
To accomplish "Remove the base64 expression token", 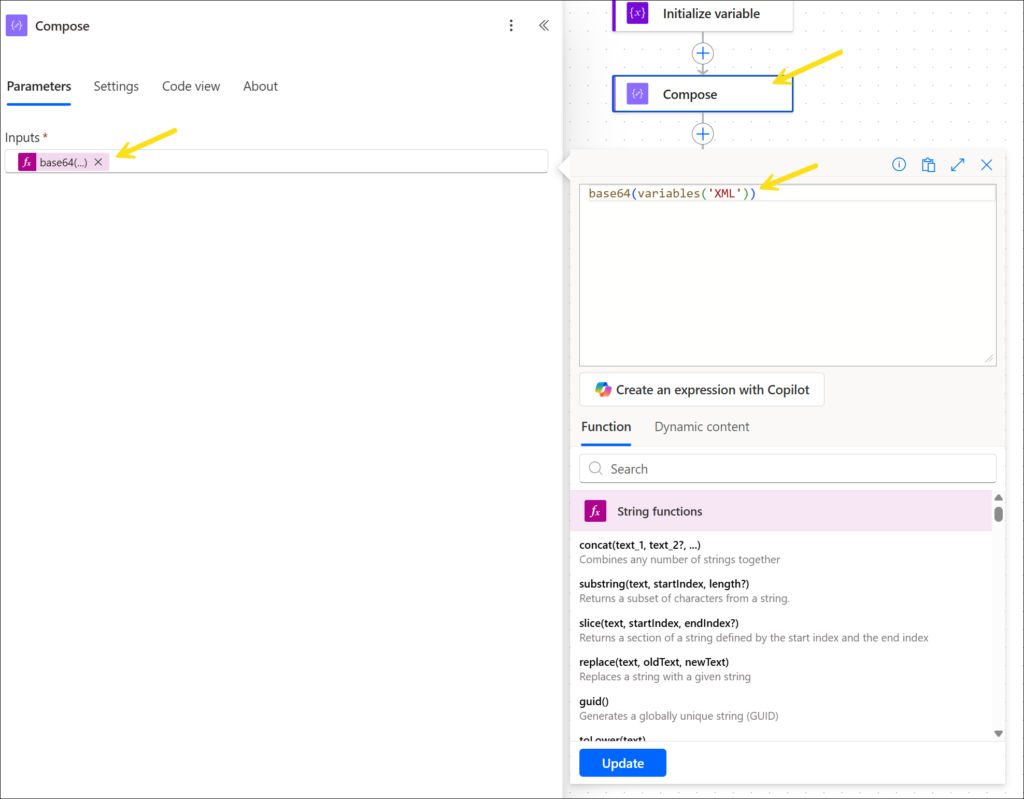I will click(x=98, y=162).
